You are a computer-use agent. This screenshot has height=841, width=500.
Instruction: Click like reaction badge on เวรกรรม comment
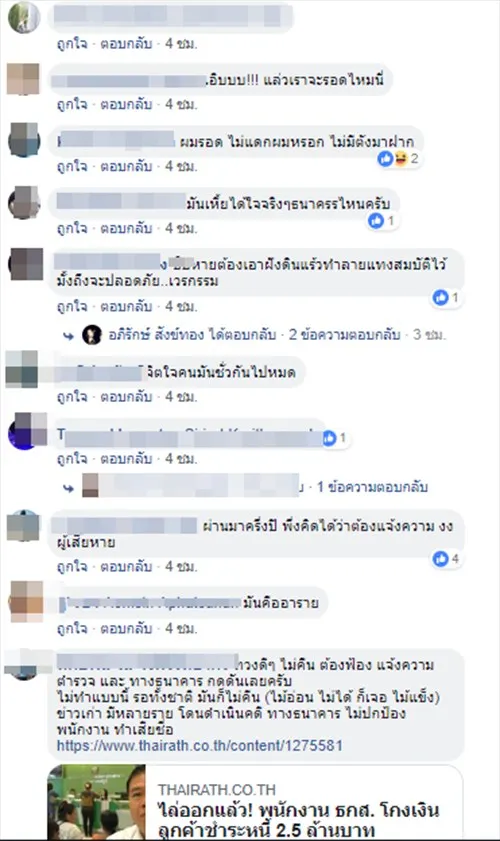click(x=440, y=297)
